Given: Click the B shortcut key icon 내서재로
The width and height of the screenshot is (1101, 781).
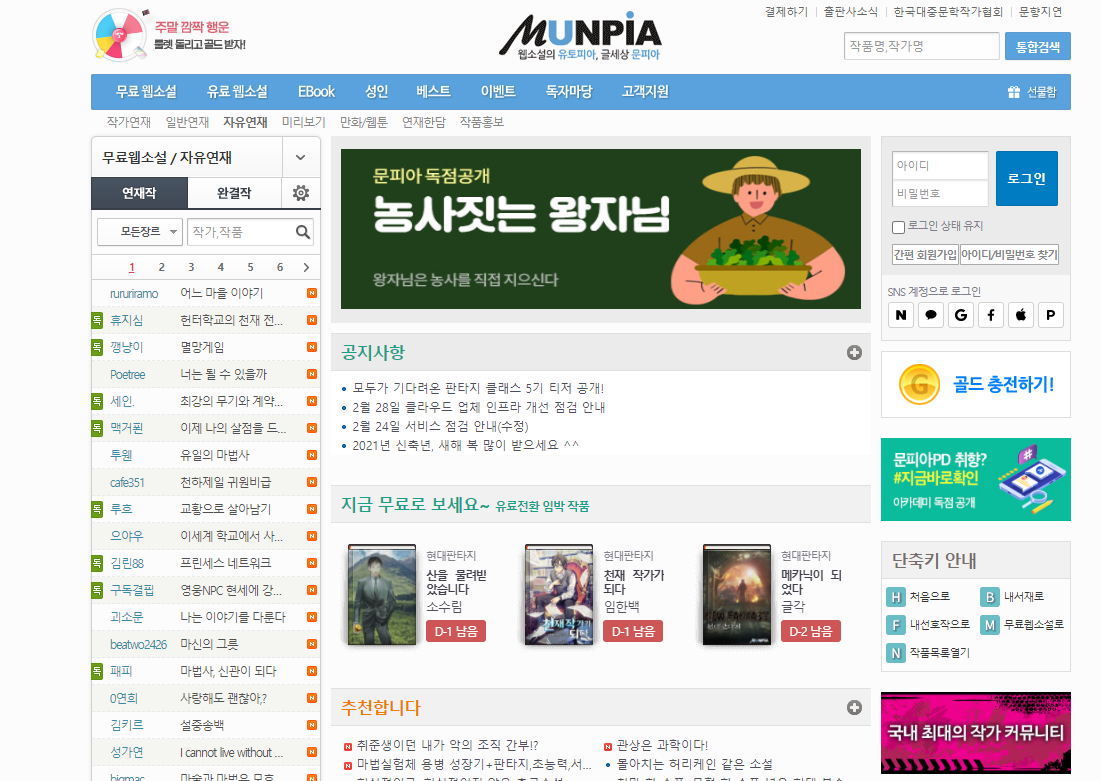Looking at the screenshot, I should tap(989, 597).
